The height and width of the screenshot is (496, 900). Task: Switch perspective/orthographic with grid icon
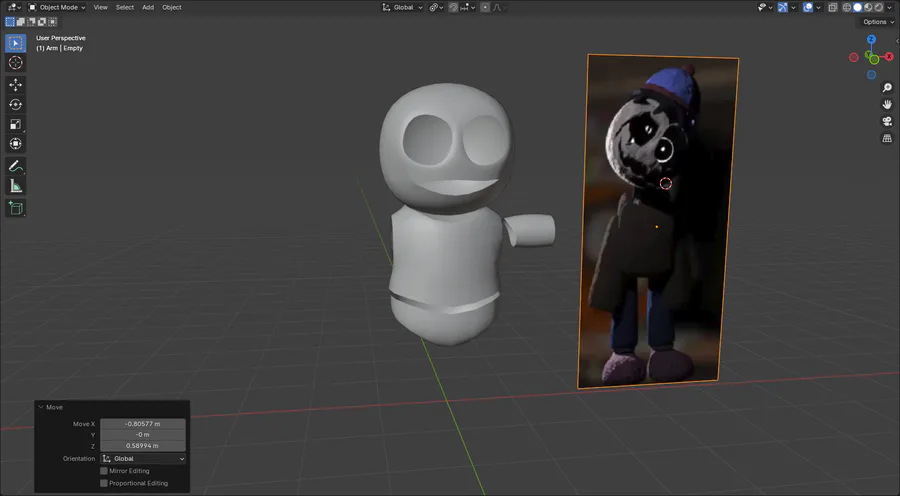887,138
